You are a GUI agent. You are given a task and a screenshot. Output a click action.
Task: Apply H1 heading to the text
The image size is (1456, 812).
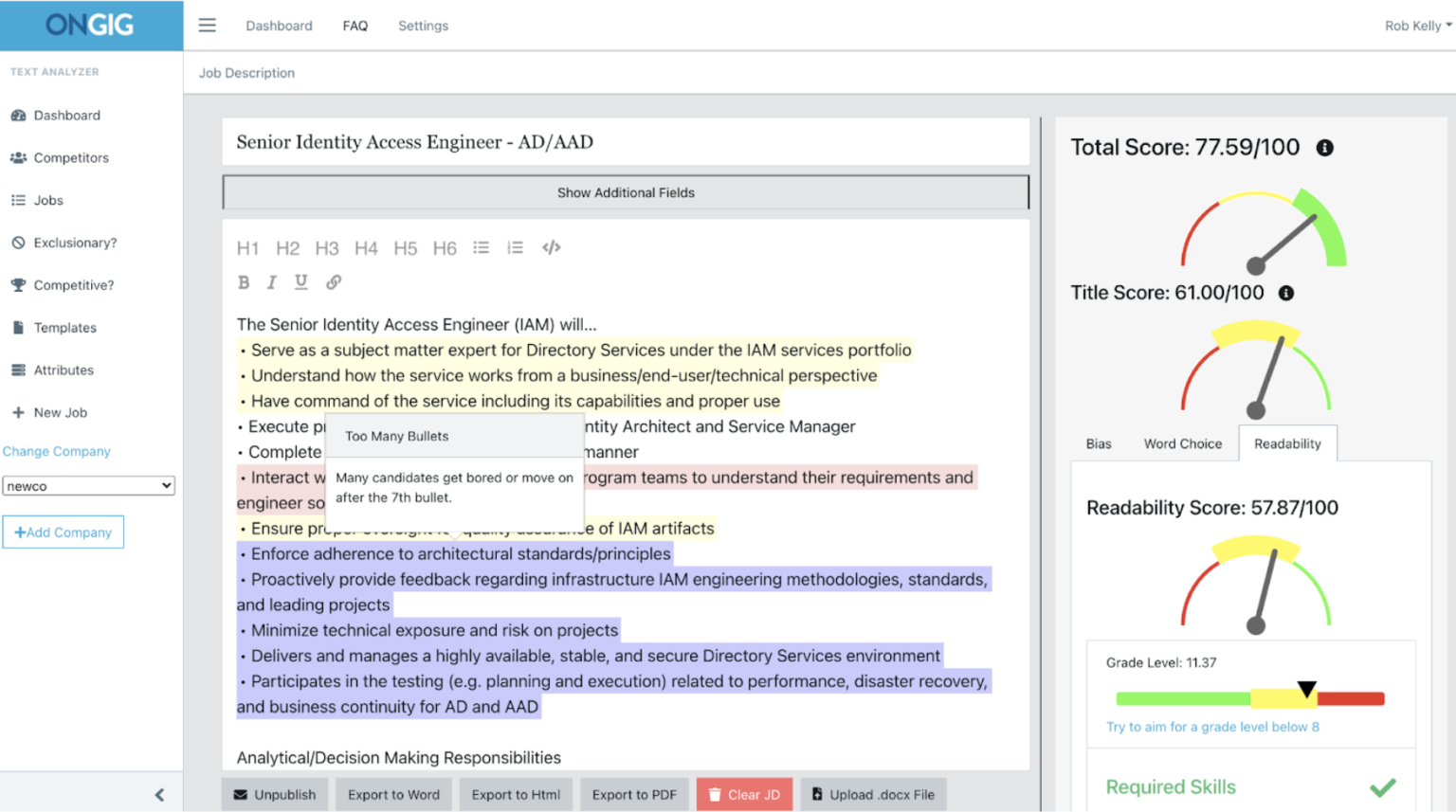(x=247, y=247)
